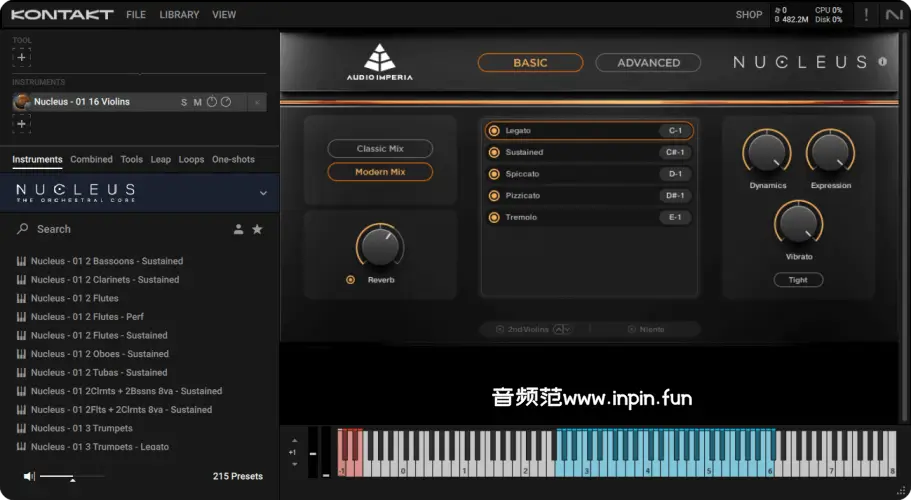Screen dimensions: 911x500
Task: Click the Vibrato knob
Action: point(798,224)
